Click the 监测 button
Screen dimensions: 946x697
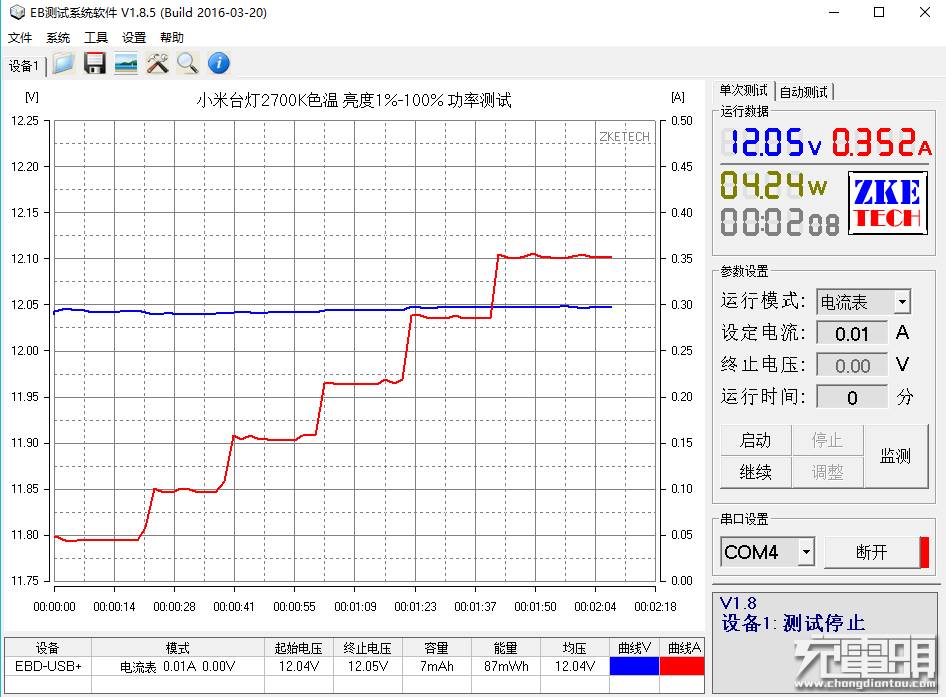(x=895, y=456)
